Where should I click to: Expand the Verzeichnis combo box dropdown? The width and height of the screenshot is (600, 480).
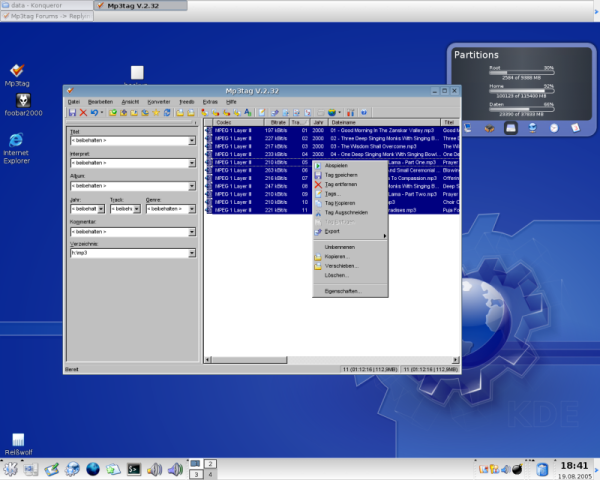pos(192,253)
